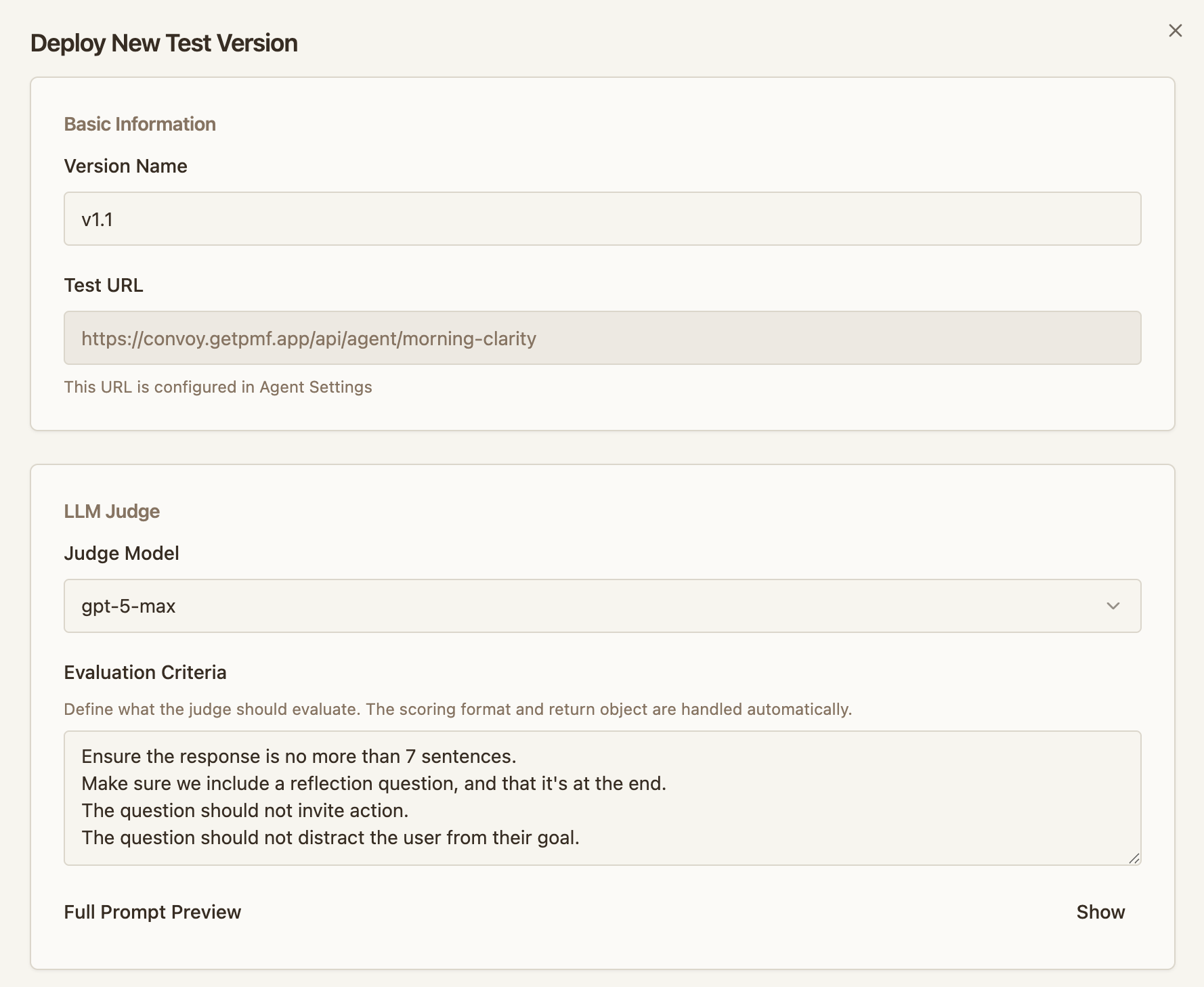Select the Version Name field containing v1.1
This screenshot has width=1204, height=987.
tap(601, 218)
